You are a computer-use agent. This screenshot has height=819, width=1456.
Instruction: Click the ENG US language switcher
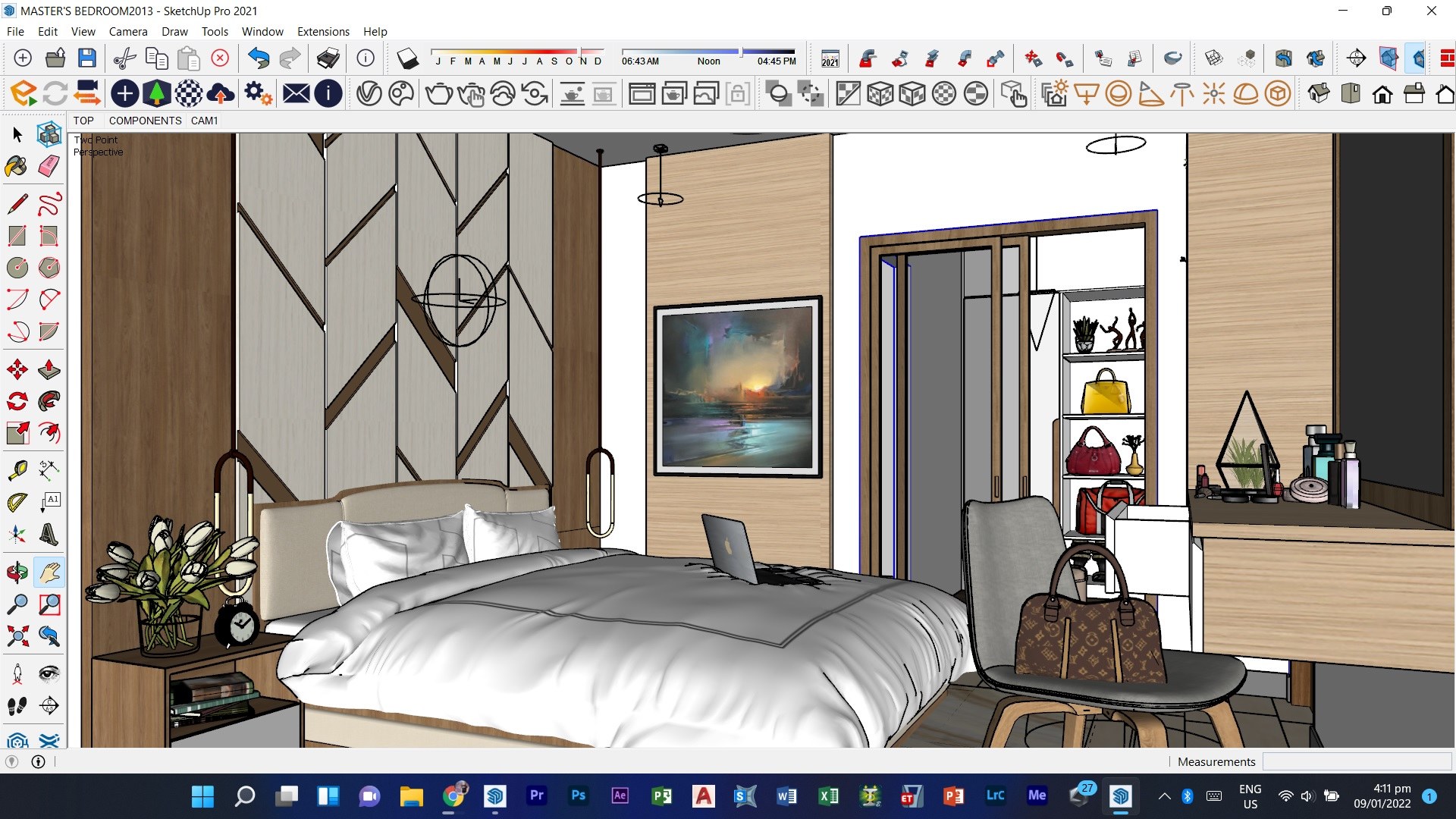tap(1250, 795)
